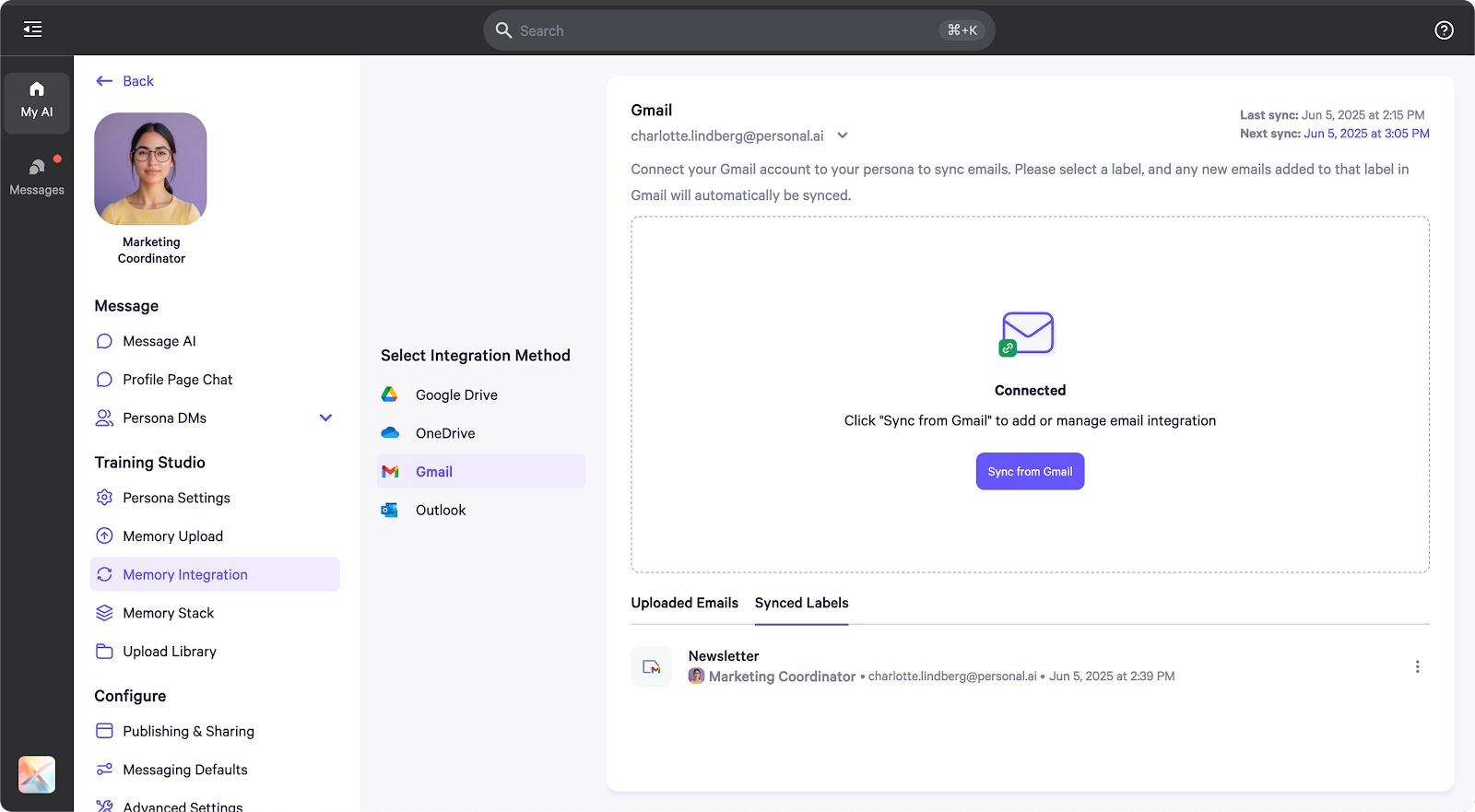Open Messages in left rail
Screen dimensions: 1475x812
click(x=37, y=176)
